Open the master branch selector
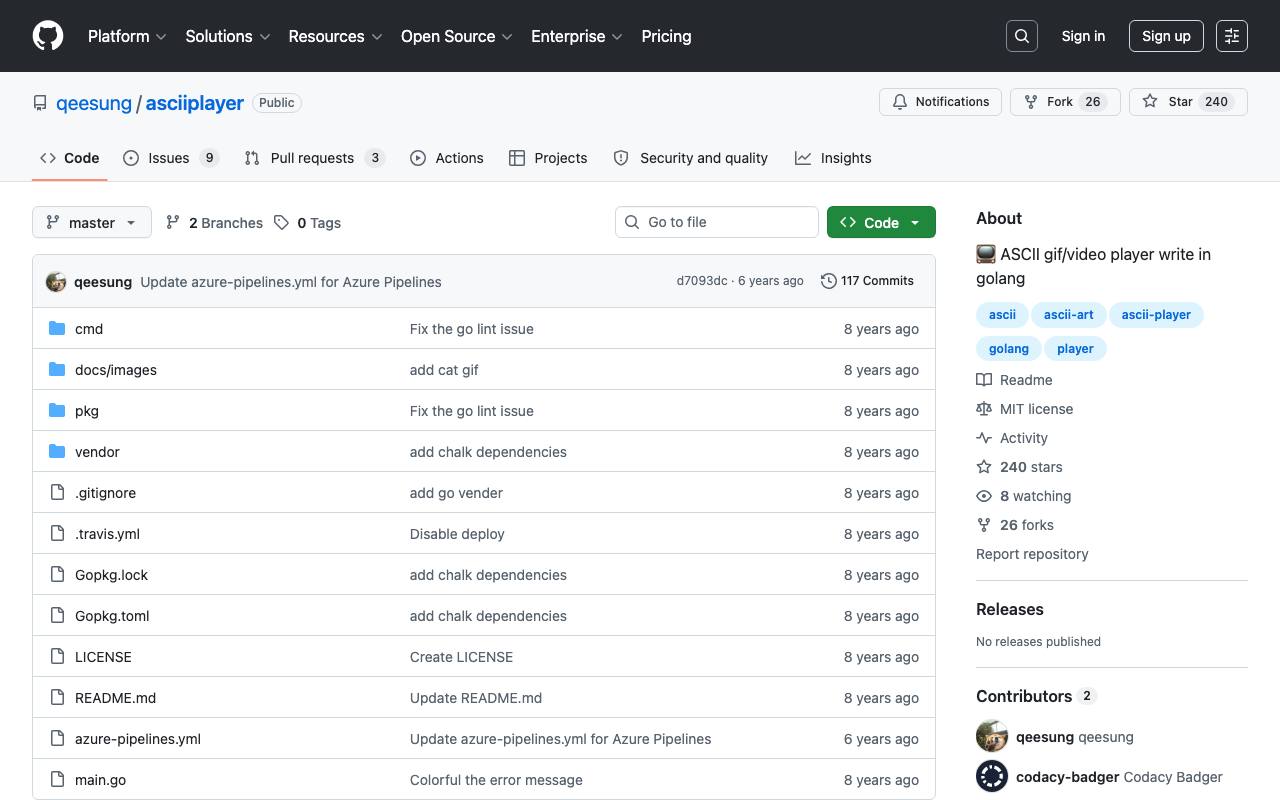Viewport: 1280px width, 800px height. click(x=92, y=222)
